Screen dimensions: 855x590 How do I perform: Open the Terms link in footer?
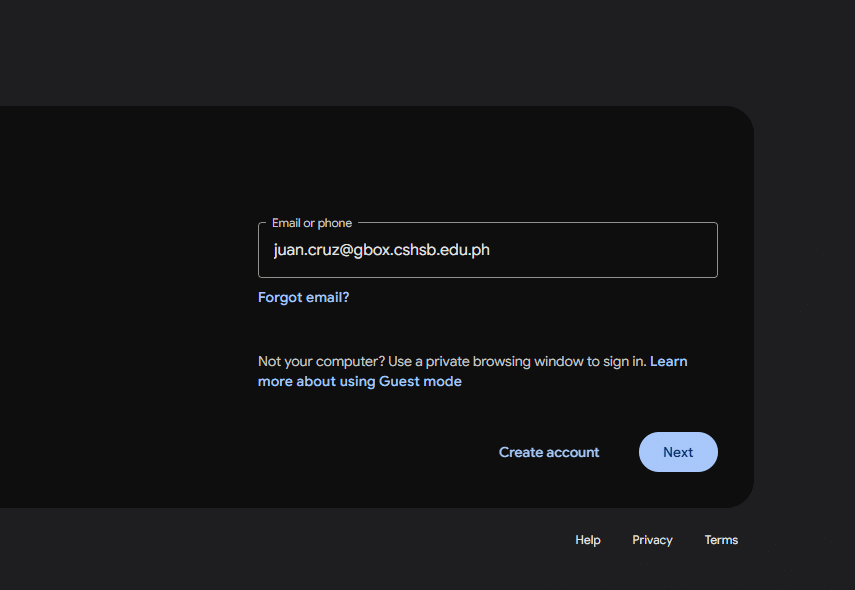click(721, 540)
